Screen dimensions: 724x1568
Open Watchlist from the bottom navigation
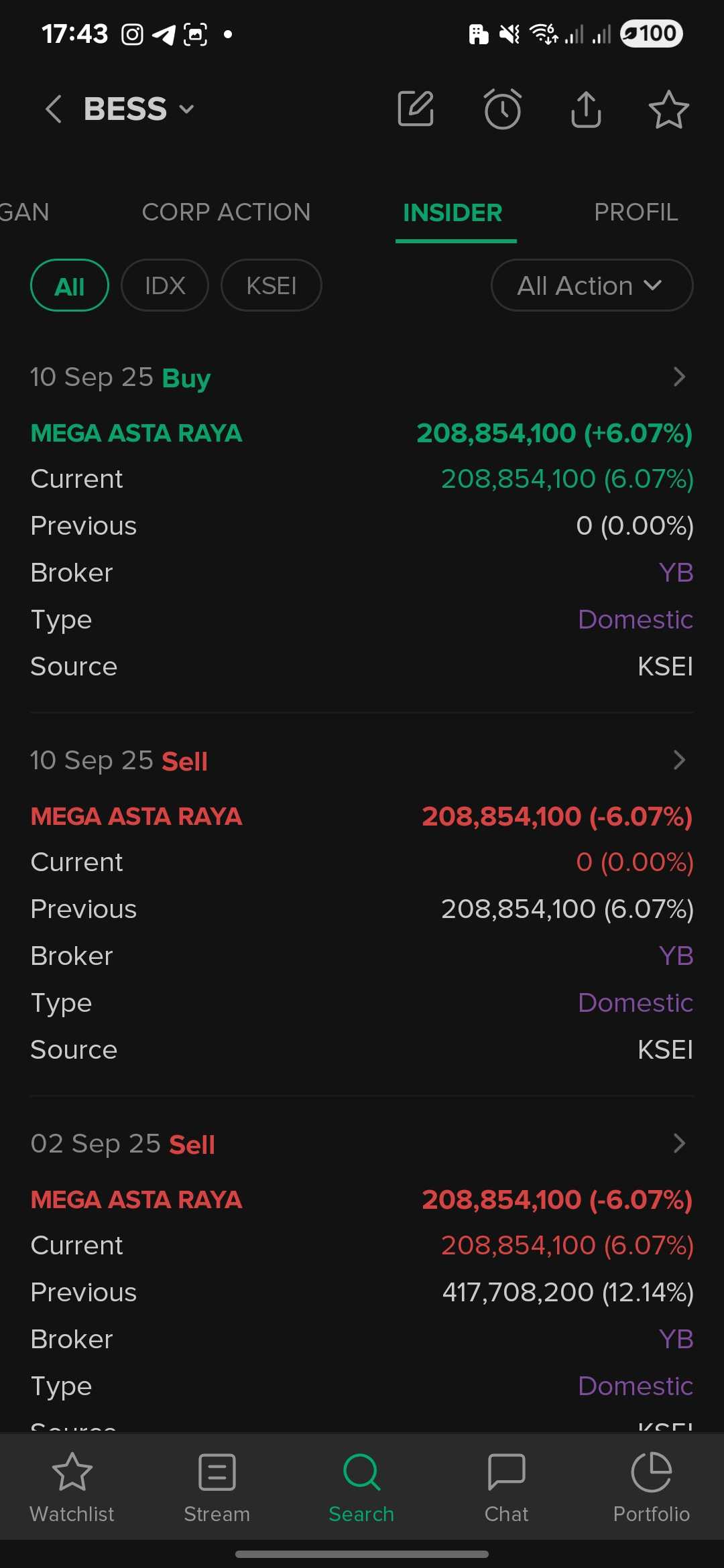(x=72, y=1486)
